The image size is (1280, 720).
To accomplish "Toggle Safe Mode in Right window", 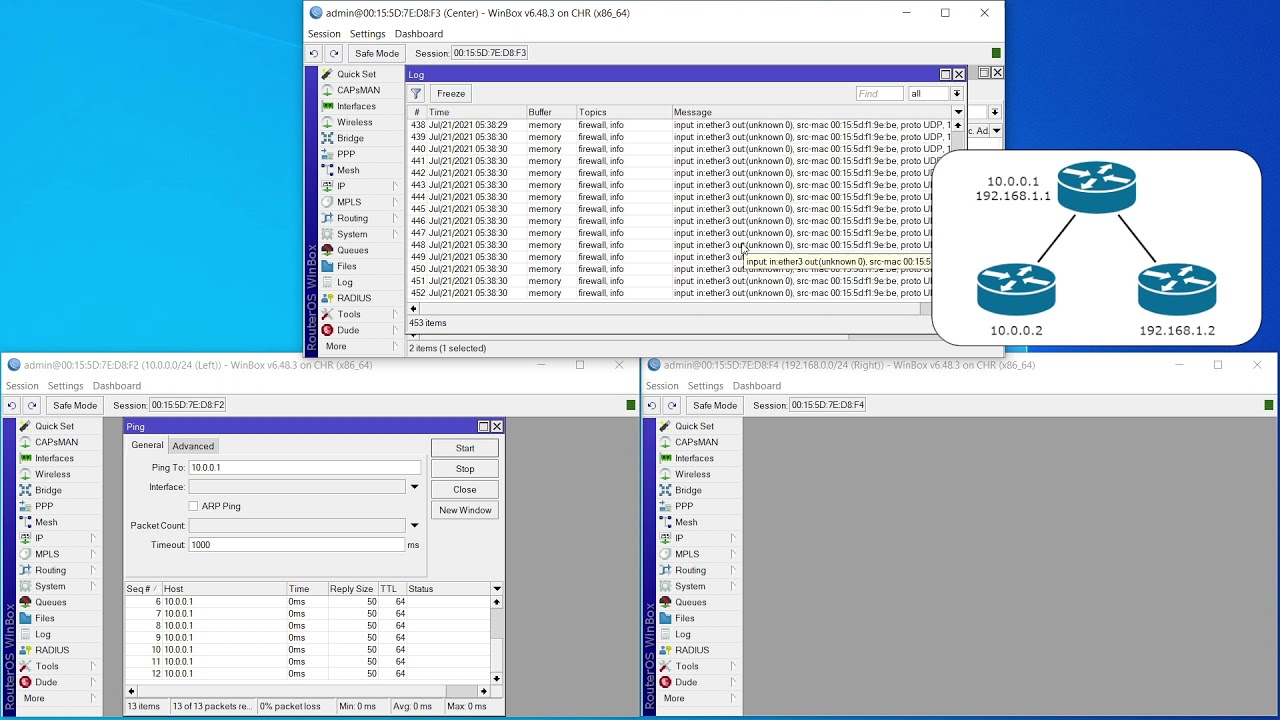I will tap(715, 405).
